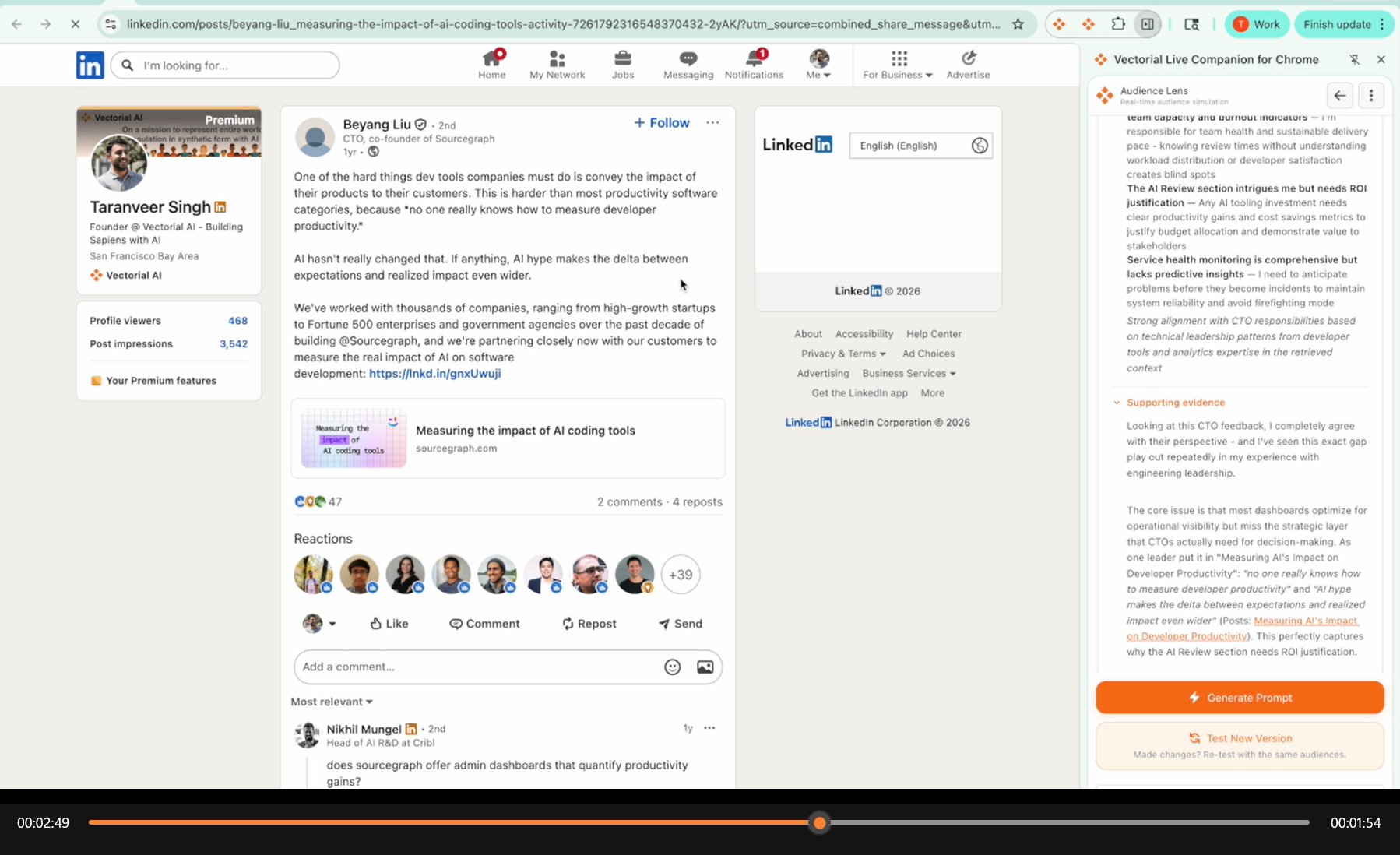Image resolution: width=1400 pixels, height=855 pixels.
Task: Open the react-as identity dropdown
Action: coord(319,624)
